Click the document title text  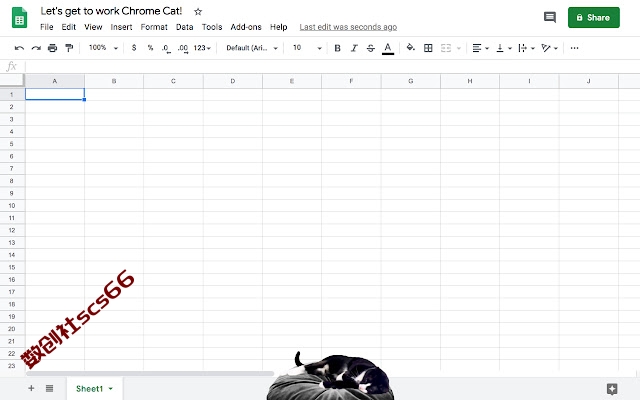[x=111, y=11]
